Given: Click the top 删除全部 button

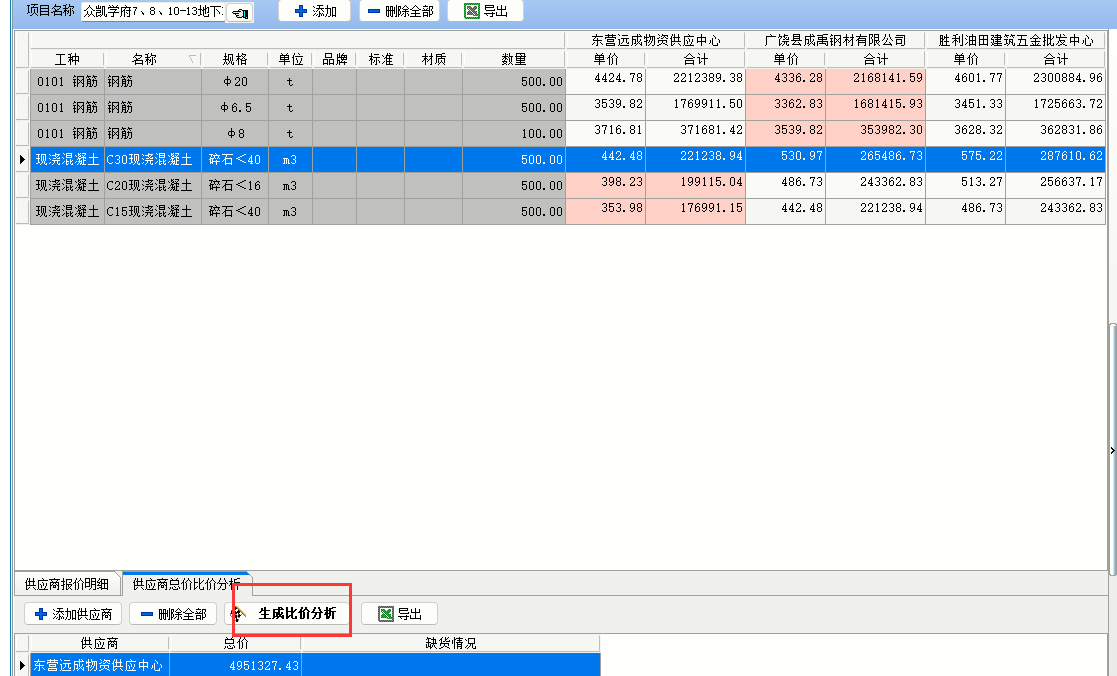Looking at the screenshot, I should (399, 11).
